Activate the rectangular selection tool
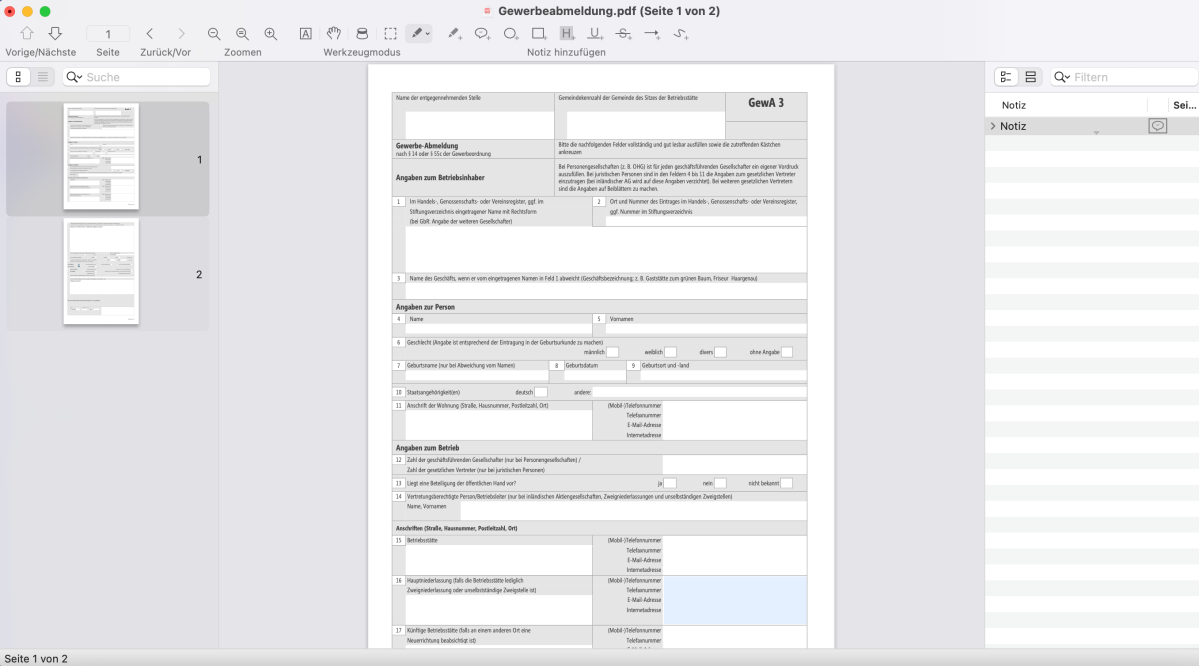 click(390, 33)
